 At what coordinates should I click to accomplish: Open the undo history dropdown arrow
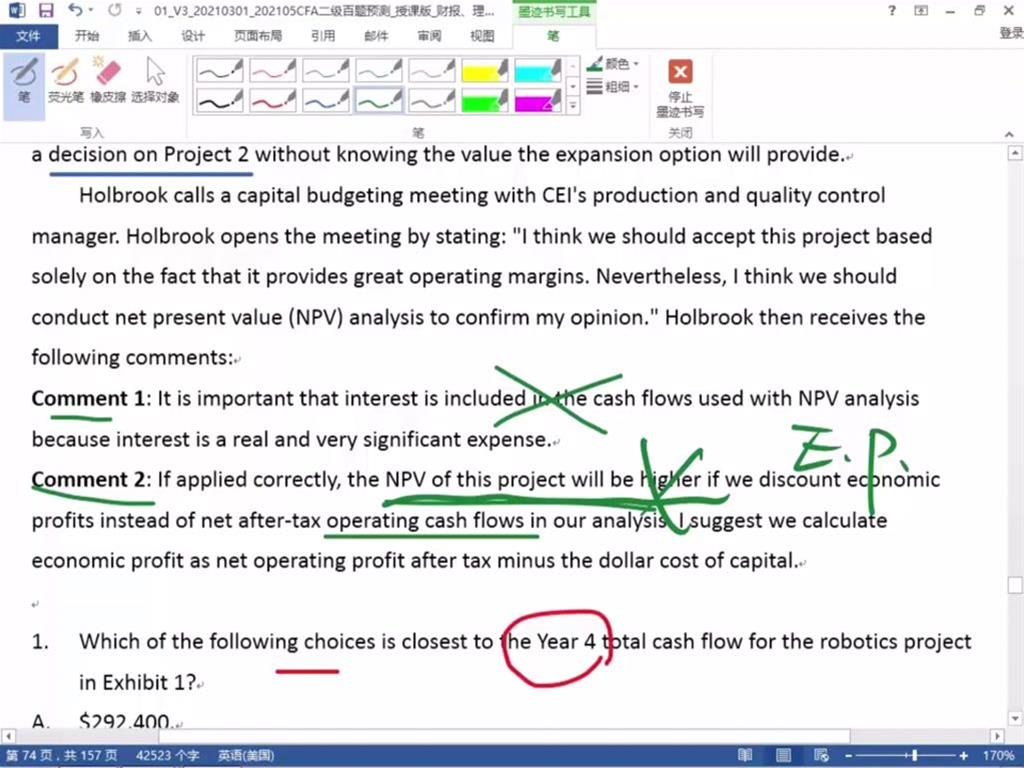coord(91,10)
